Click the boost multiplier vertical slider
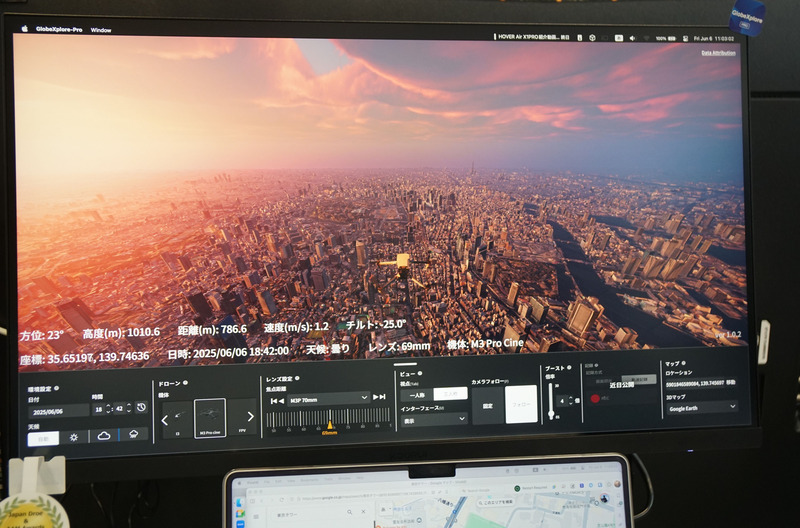The height and width of the screenshot is (528, 800). tap(550, 403)
